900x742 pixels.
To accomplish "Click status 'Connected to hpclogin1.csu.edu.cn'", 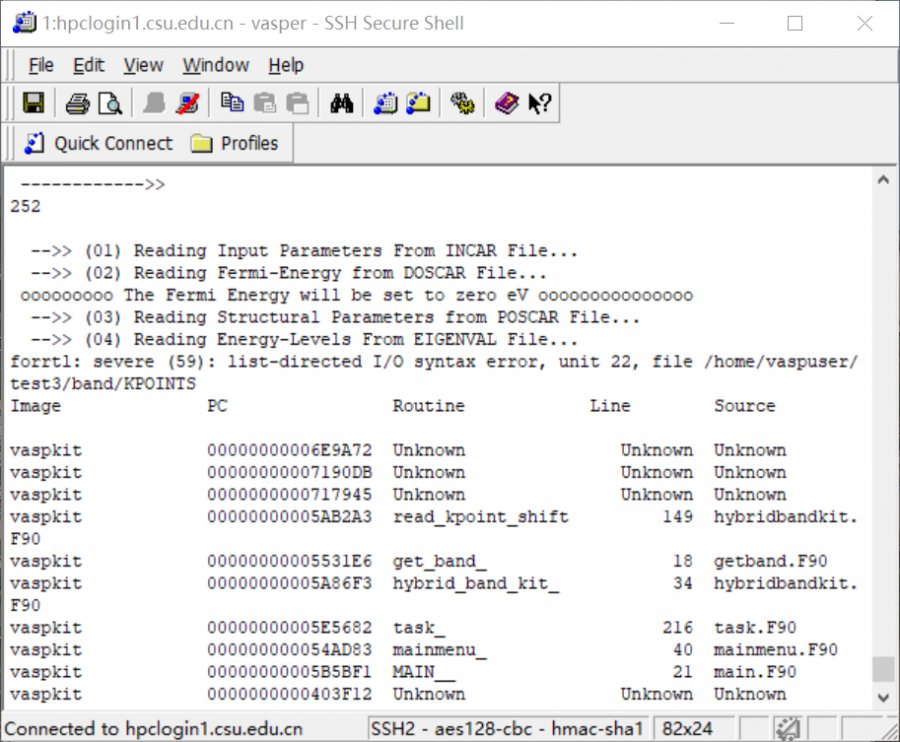I will click(153, 729).
